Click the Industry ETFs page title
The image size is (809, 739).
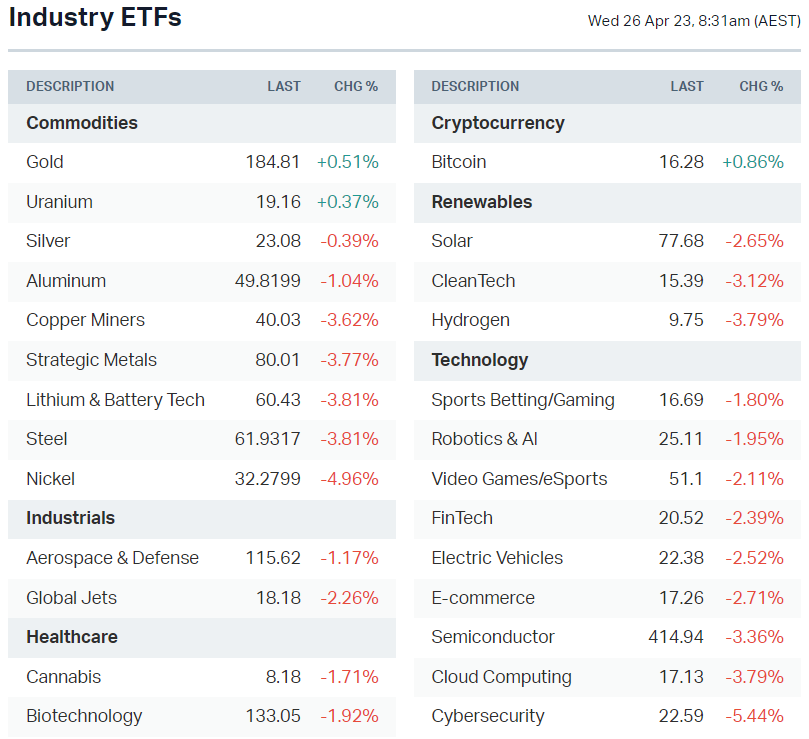pos(95,18)
